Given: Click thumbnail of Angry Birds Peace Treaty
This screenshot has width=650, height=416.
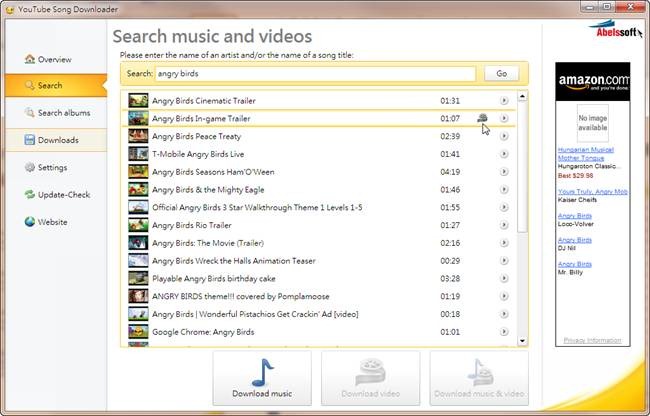Looking at the screenshot, I should click(138, 136).
